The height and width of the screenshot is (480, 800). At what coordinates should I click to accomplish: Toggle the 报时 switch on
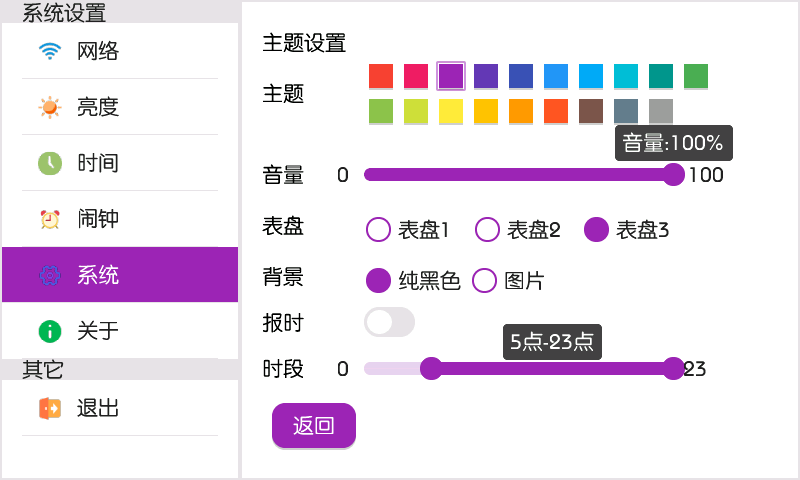(389, 322)
